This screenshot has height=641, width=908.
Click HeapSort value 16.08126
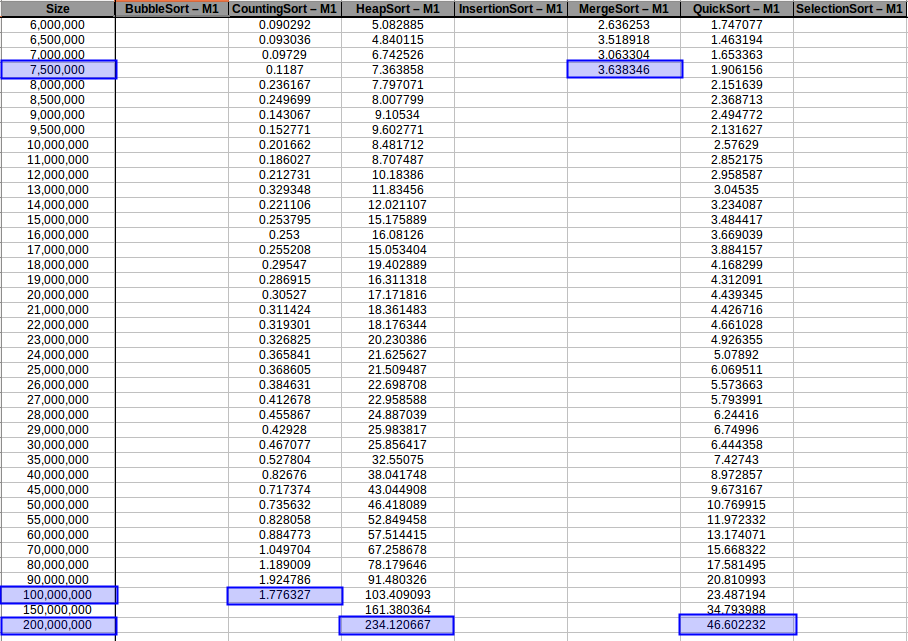(x=398, y=235)
